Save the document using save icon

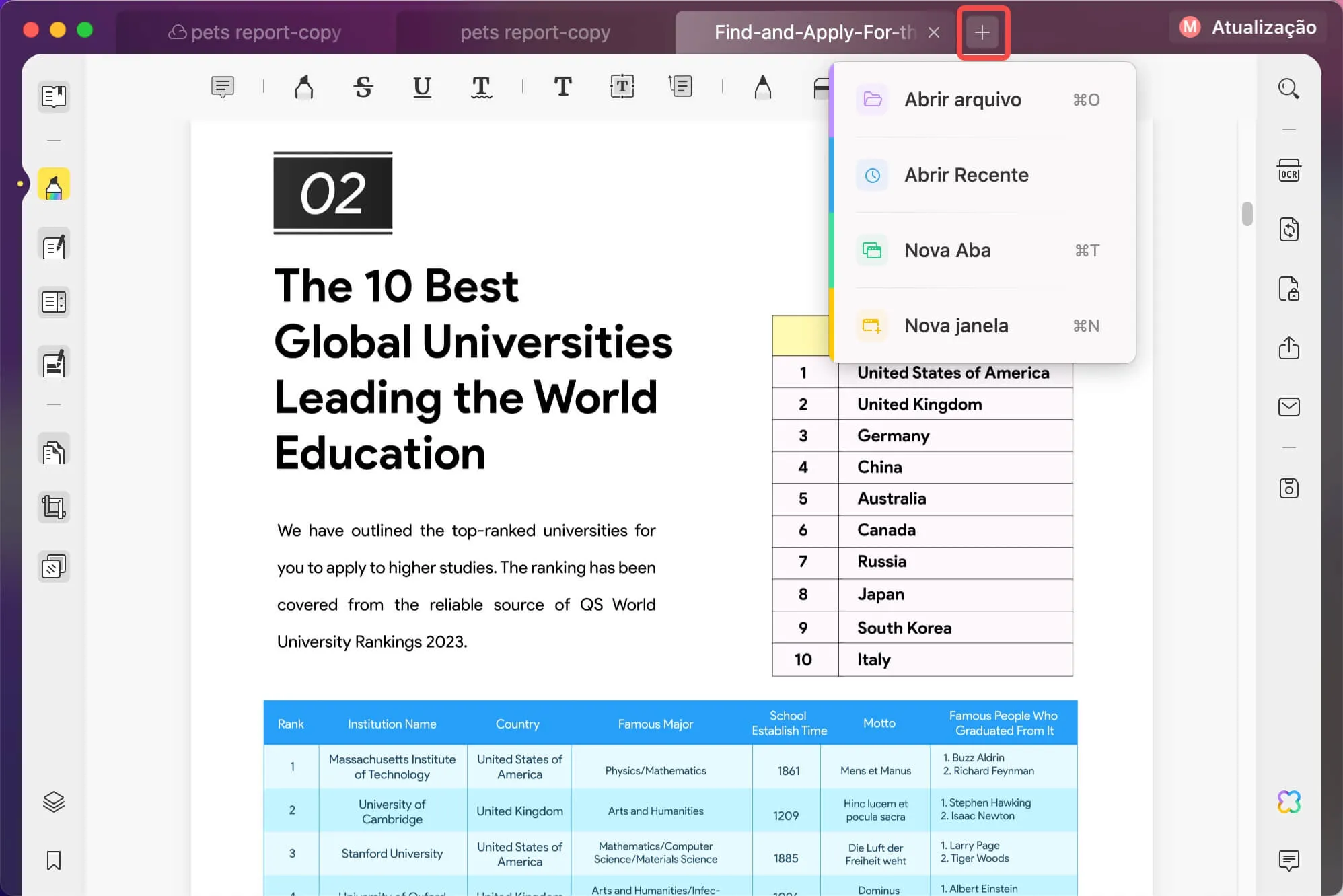coord(1288,488)
